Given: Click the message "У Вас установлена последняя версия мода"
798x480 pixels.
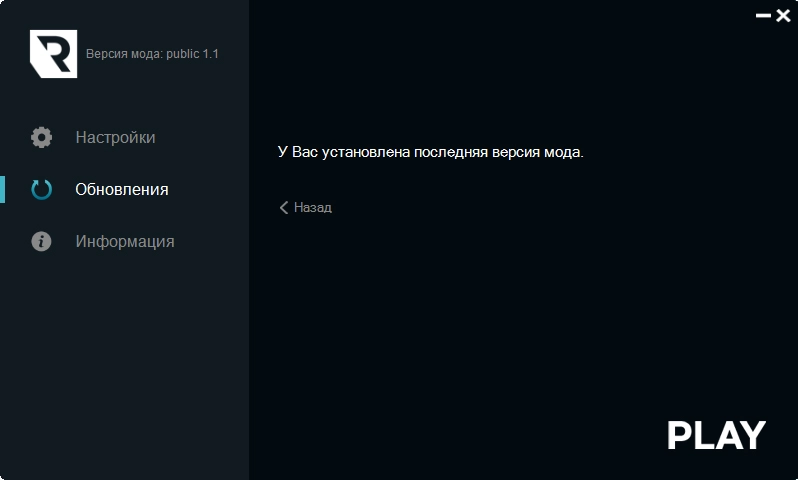Looking at the screenshot, I should point(430,152).
